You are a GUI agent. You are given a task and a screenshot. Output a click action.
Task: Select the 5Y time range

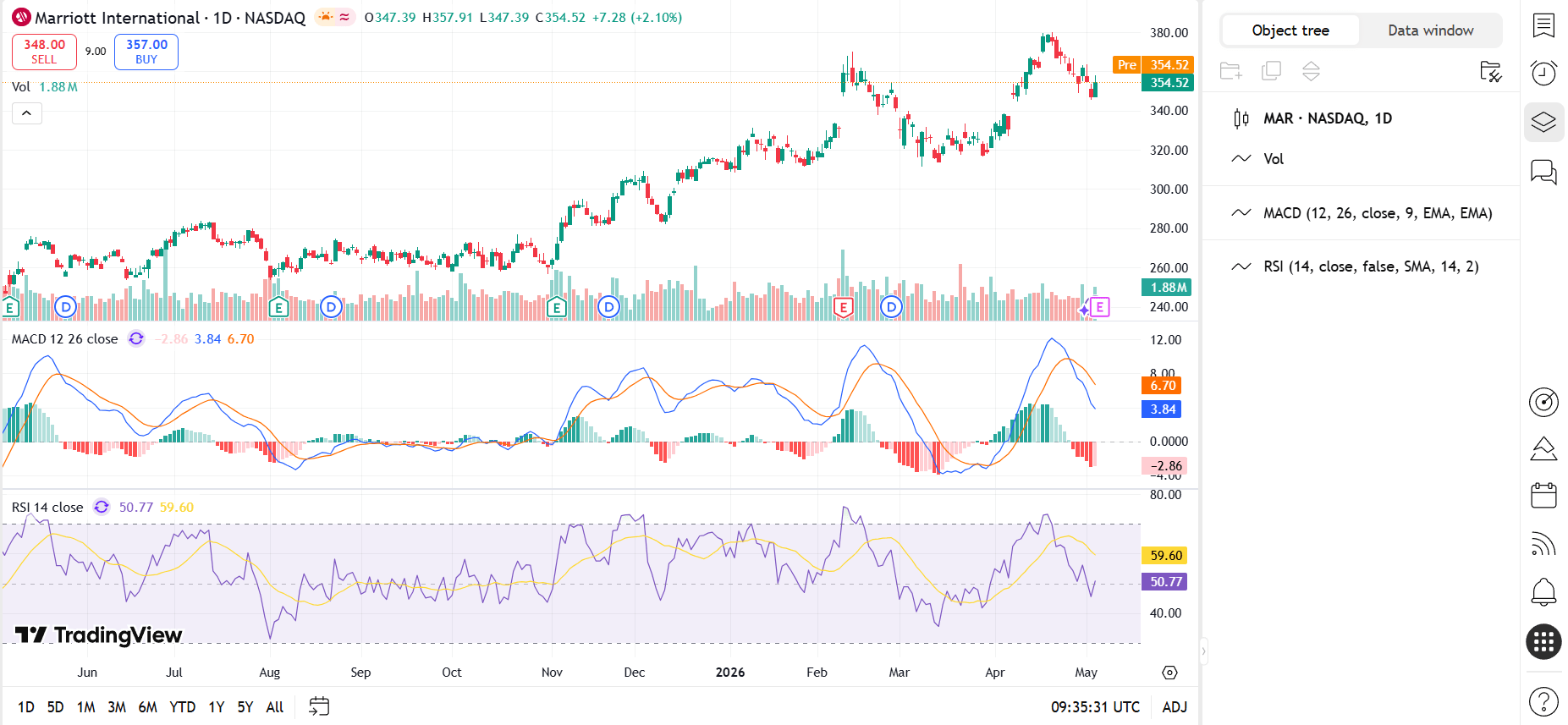pyautogui.click(x=245, y=706)
